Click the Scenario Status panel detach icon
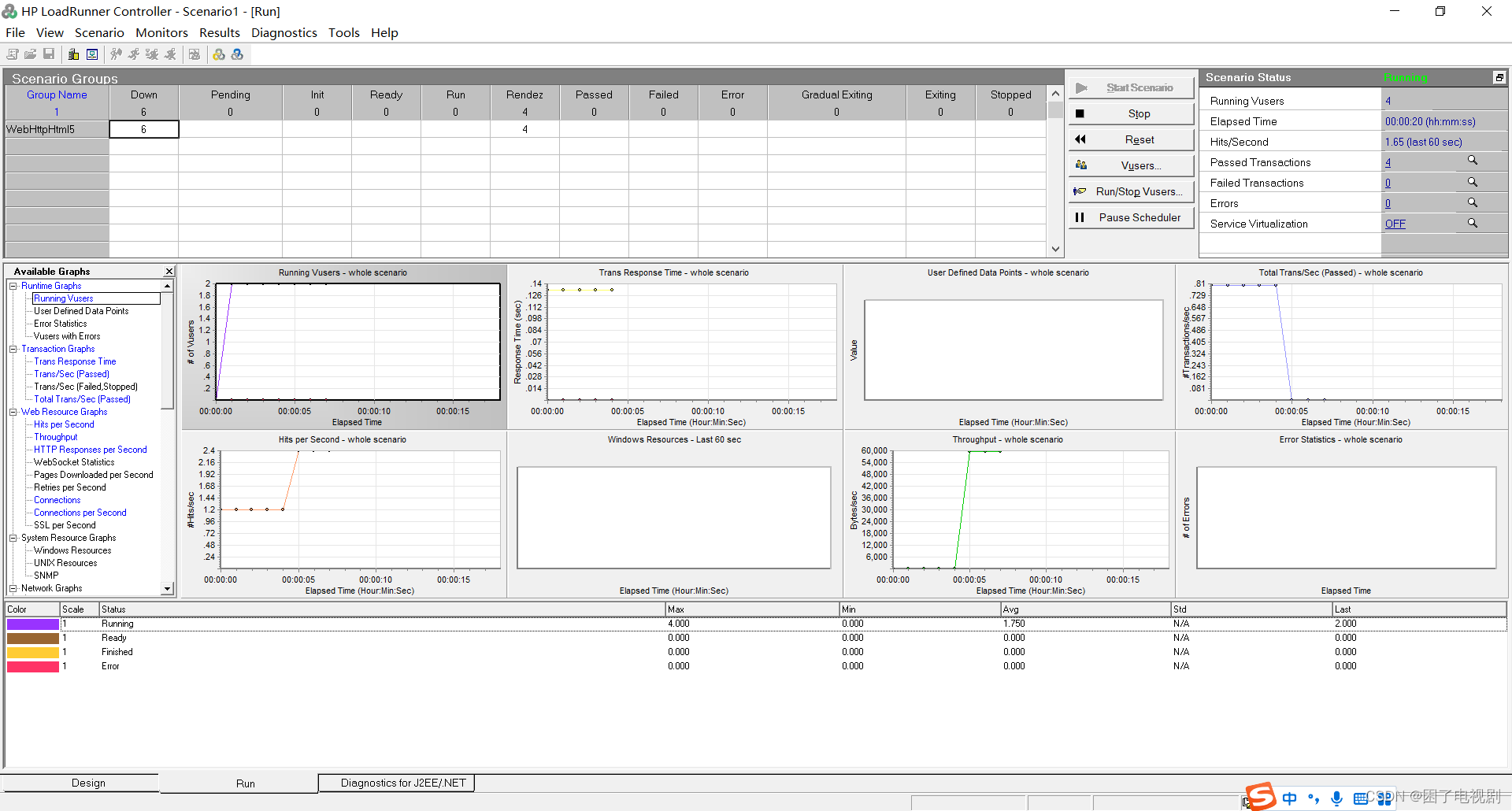 pyautogui.click(x=1499, y=77)
